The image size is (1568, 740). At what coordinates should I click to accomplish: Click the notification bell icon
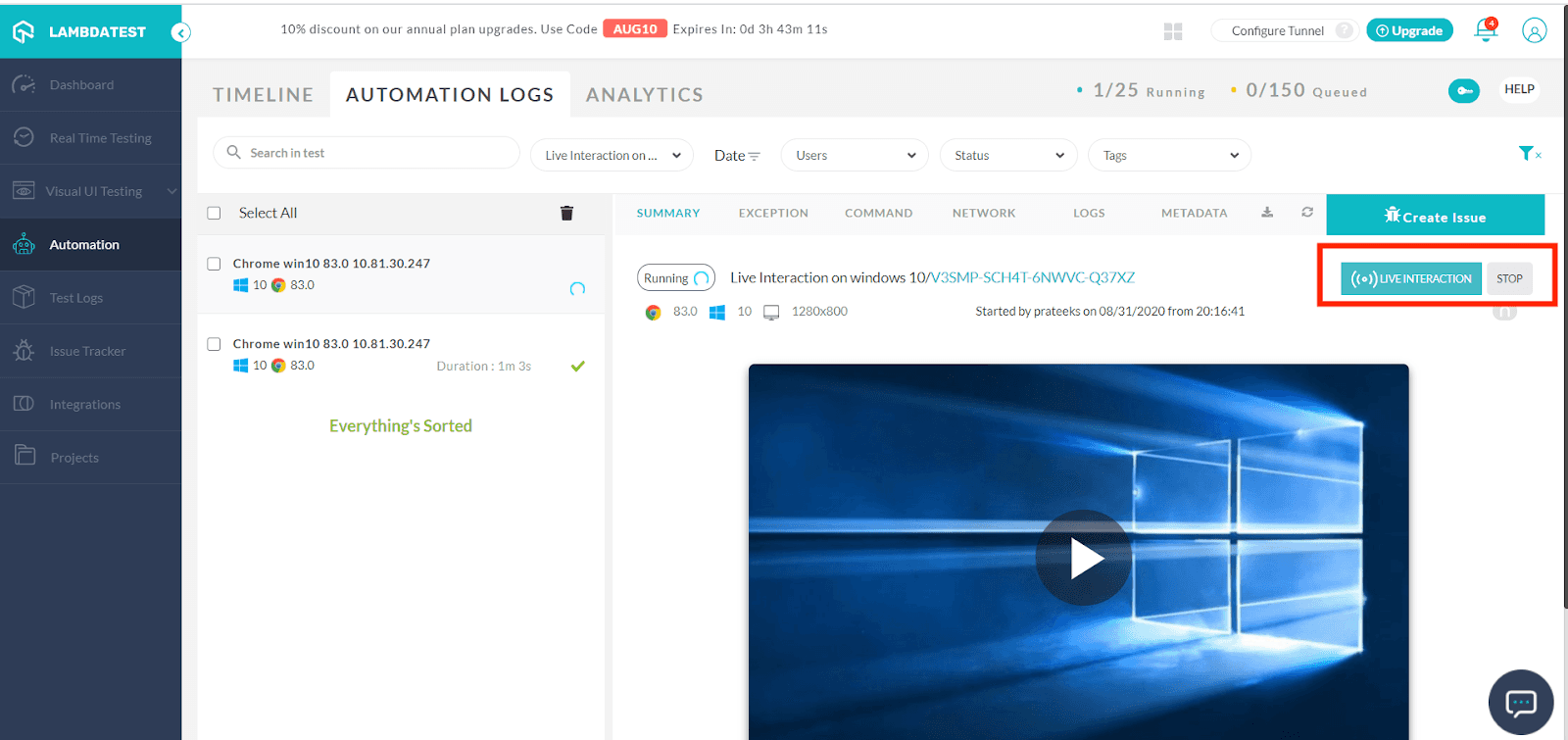coord(1486,31)
